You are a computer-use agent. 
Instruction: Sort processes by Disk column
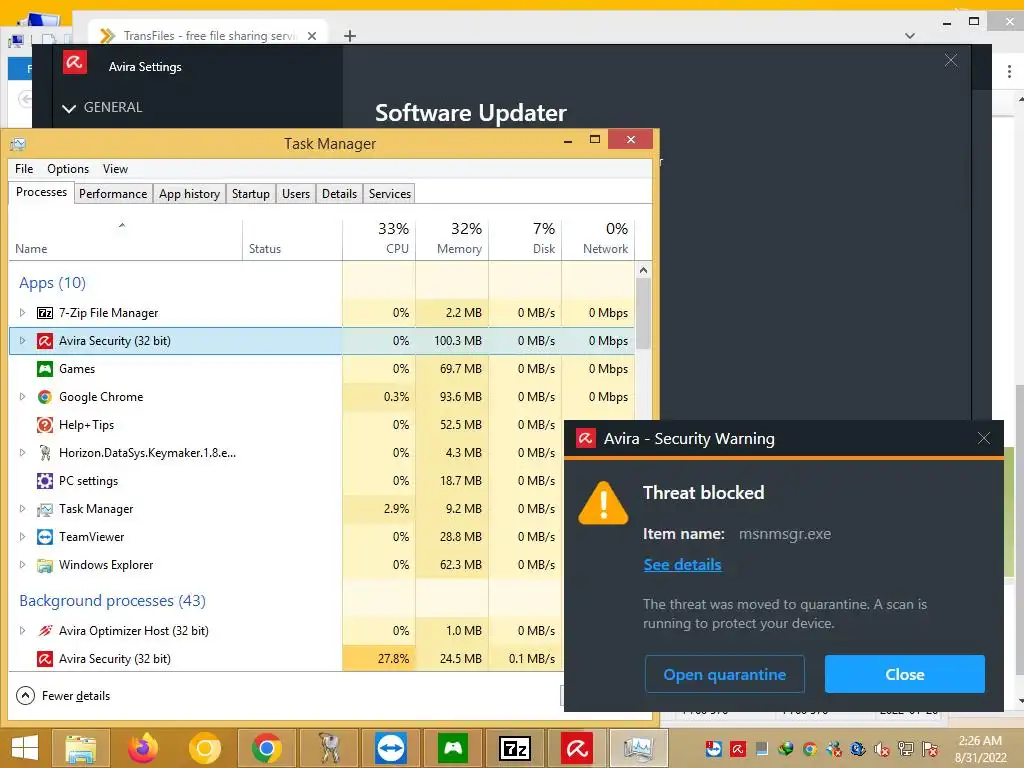[x=526, y=238]
